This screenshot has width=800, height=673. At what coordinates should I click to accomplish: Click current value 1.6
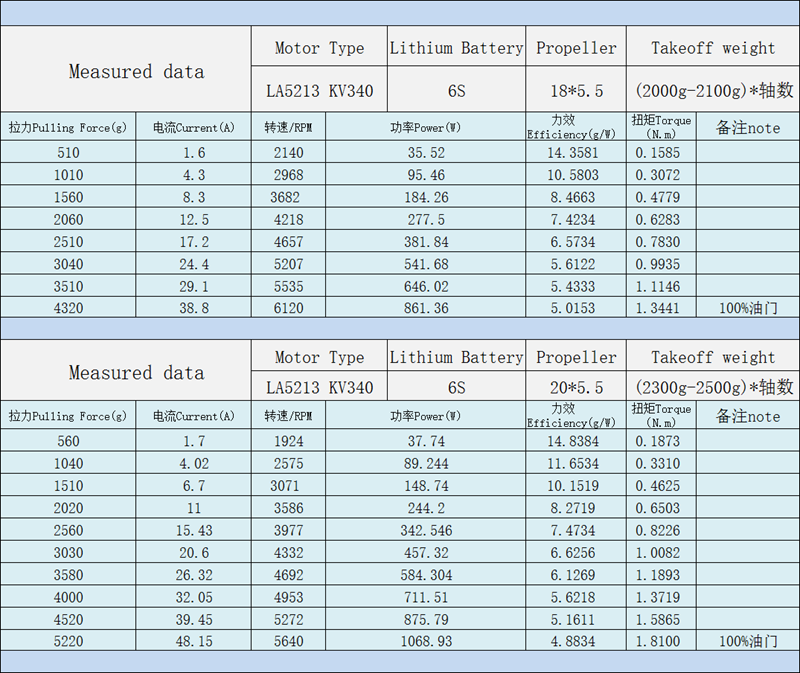pos(194,153)
